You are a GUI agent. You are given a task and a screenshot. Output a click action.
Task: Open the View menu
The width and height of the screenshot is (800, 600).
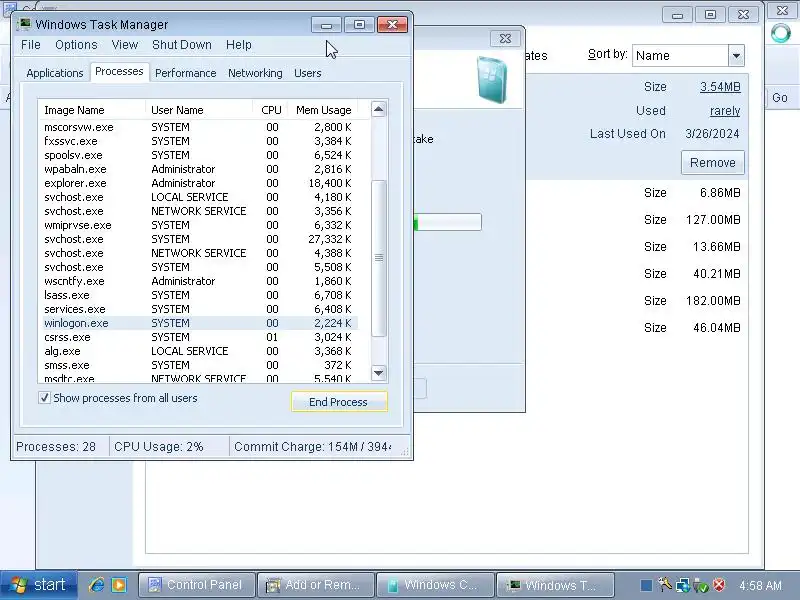[x=124, y=45]
